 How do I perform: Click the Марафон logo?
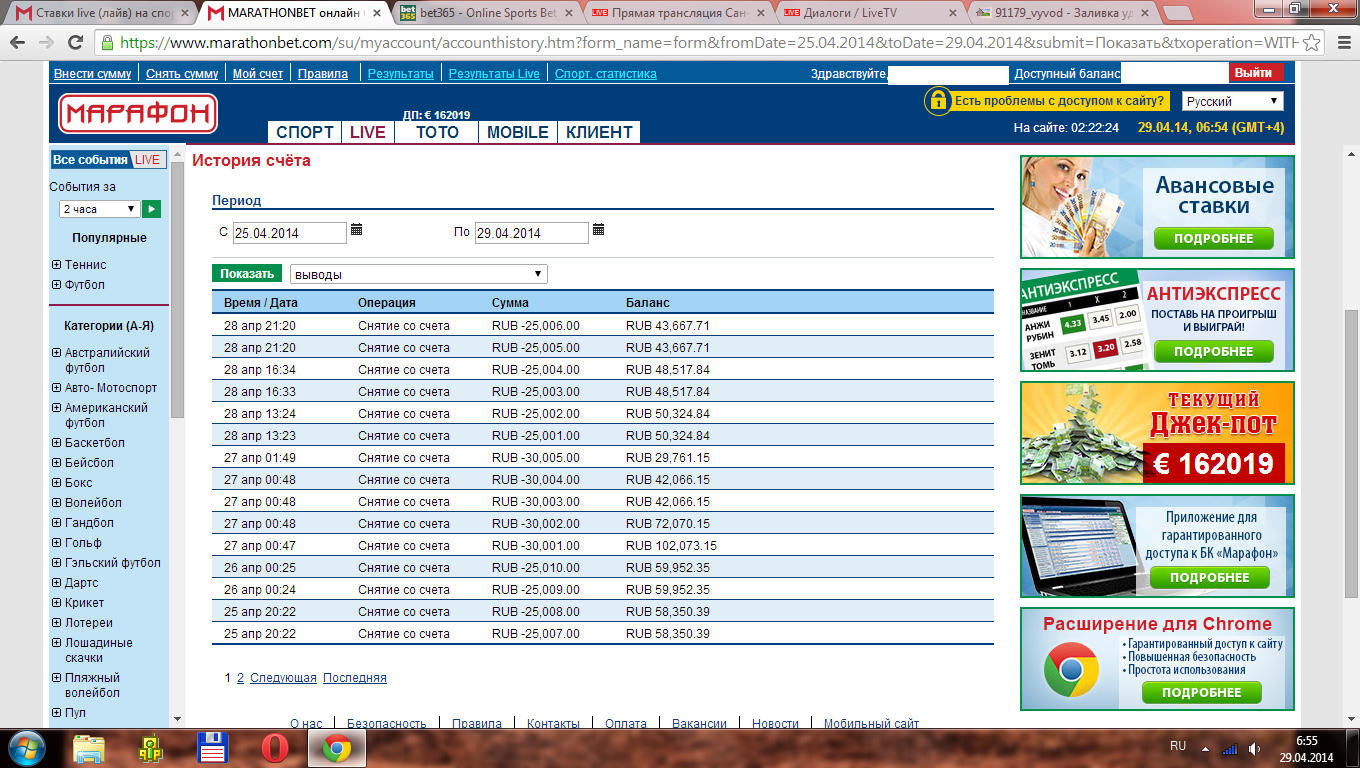[x=138, y=114]
